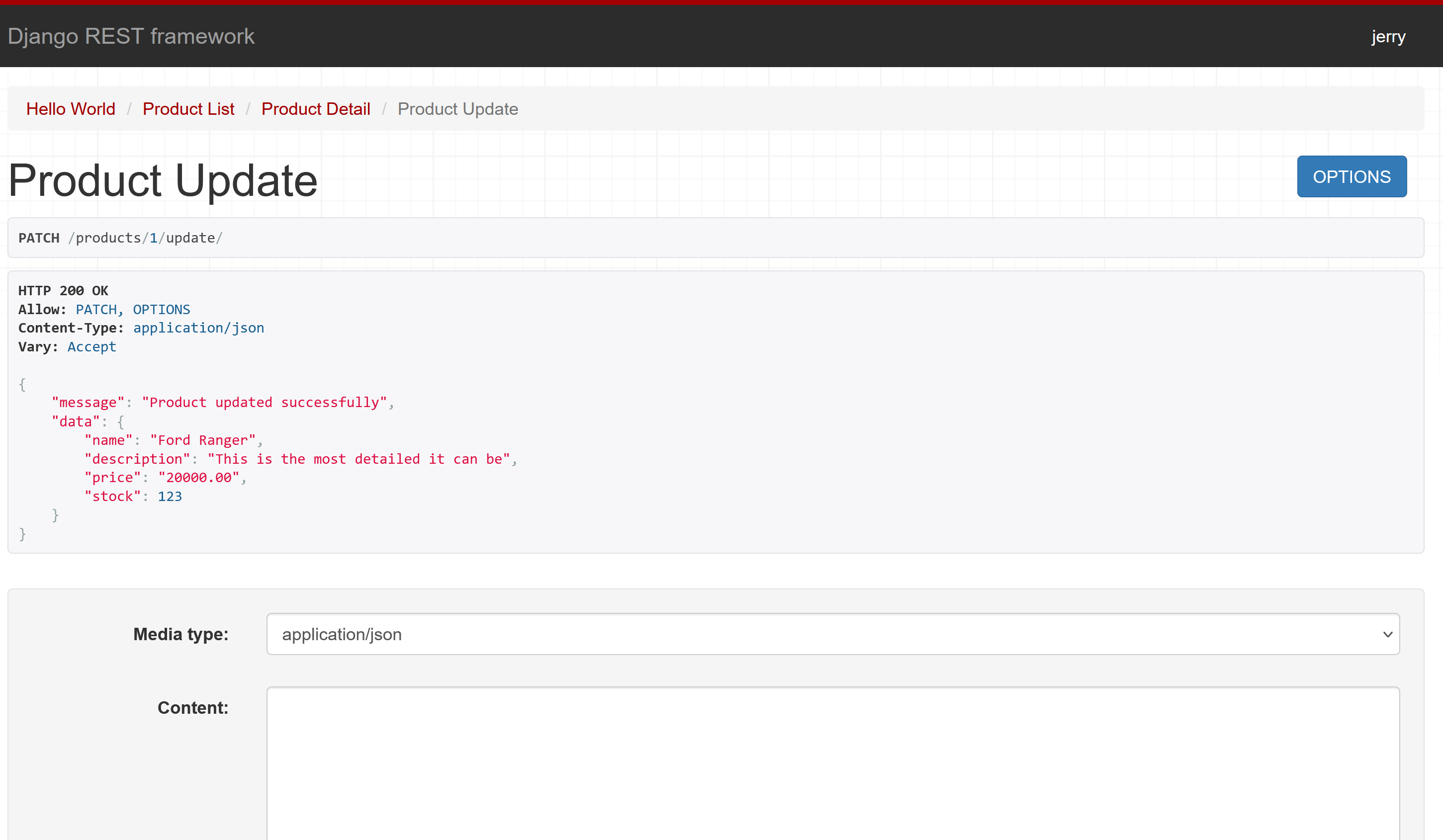This screenshot has height=840, width=1443.
Task: Click the Media type dropdown chevron
Action: click(x=1387, y=634)
